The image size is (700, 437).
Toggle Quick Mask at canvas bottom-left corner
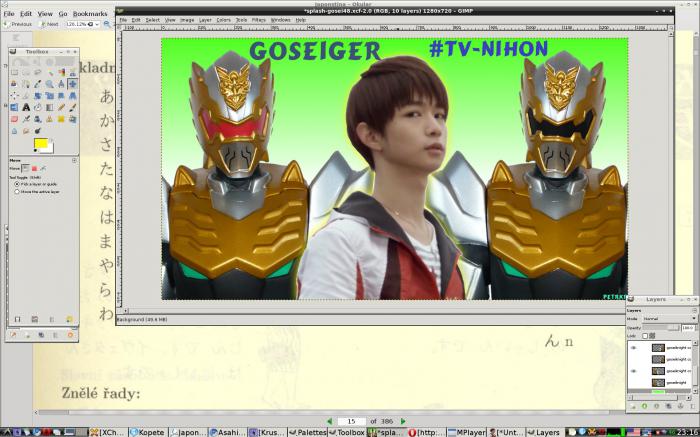coord(120,310)
